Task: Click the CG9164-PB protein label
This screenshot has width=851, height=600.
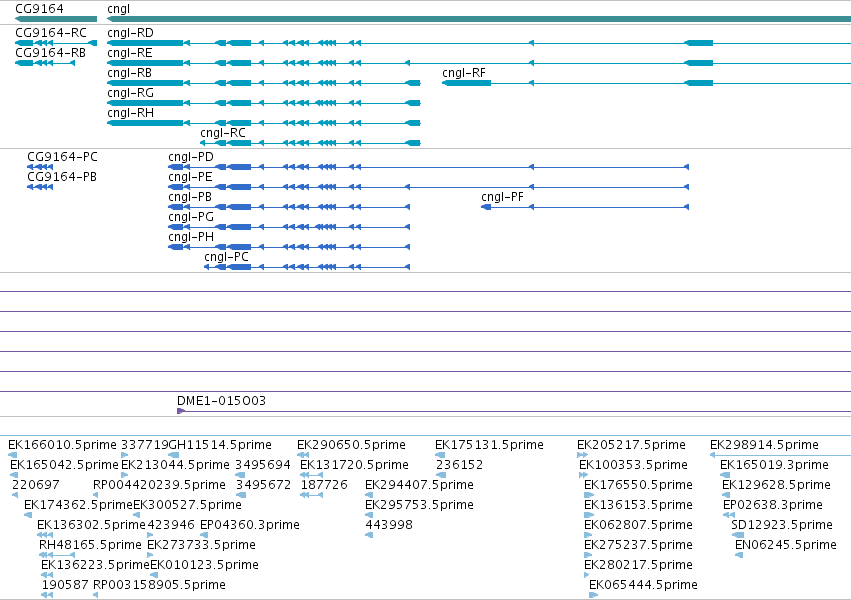Action: (62, 177)
